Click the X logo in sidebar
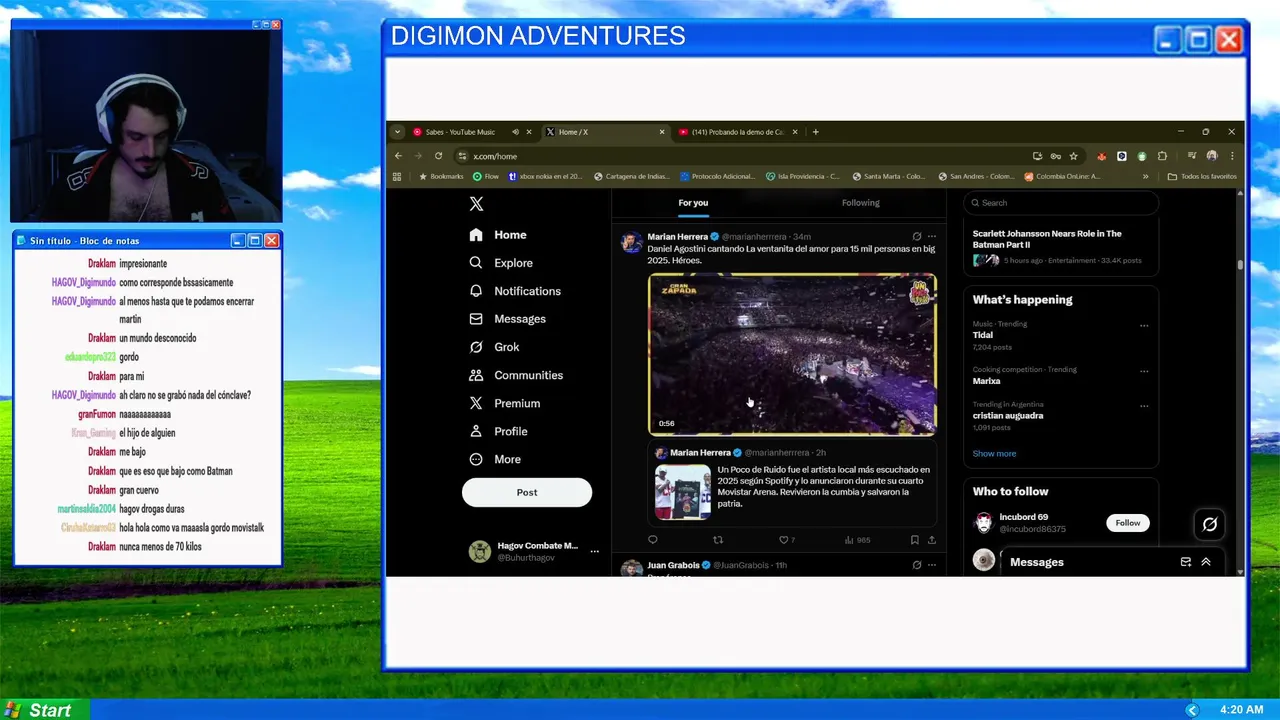1280x720 pixels. [x=476, y=203]
